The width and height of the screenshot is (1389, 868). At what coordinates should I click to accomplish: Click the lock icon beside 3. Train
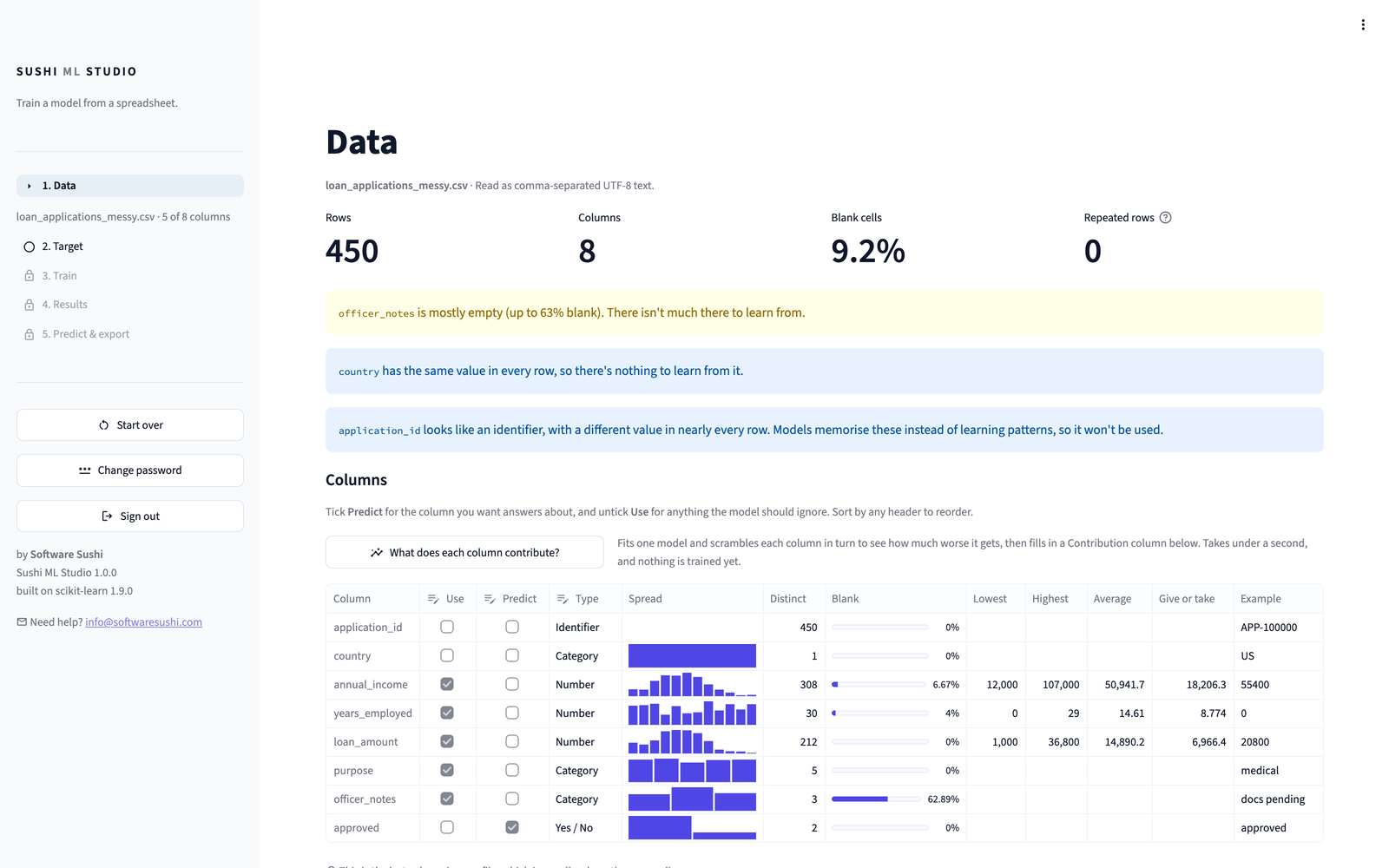[30, 276]
